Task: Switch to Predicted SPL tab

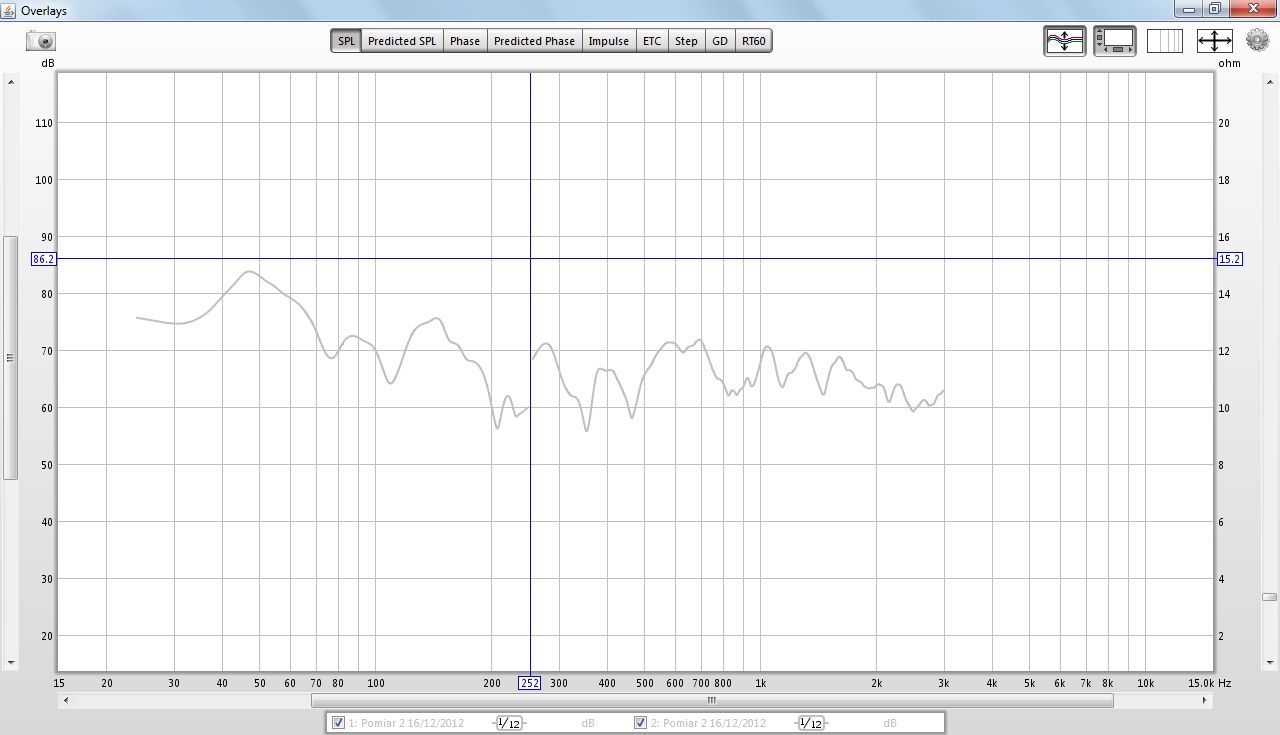Action: (x=402, y=41)
